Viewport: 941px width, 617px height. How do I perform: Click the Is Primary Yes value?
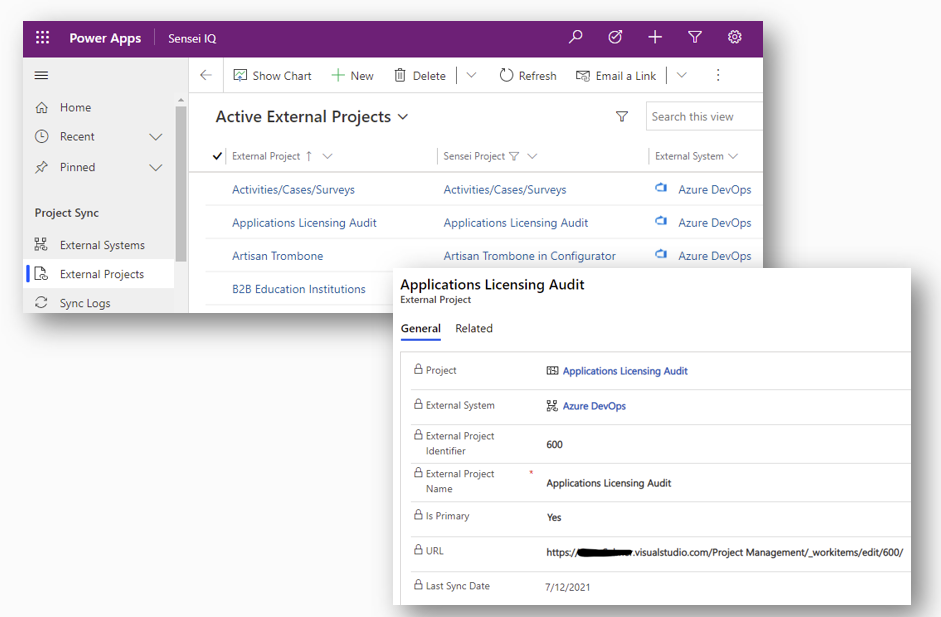[x=554, y=517]
